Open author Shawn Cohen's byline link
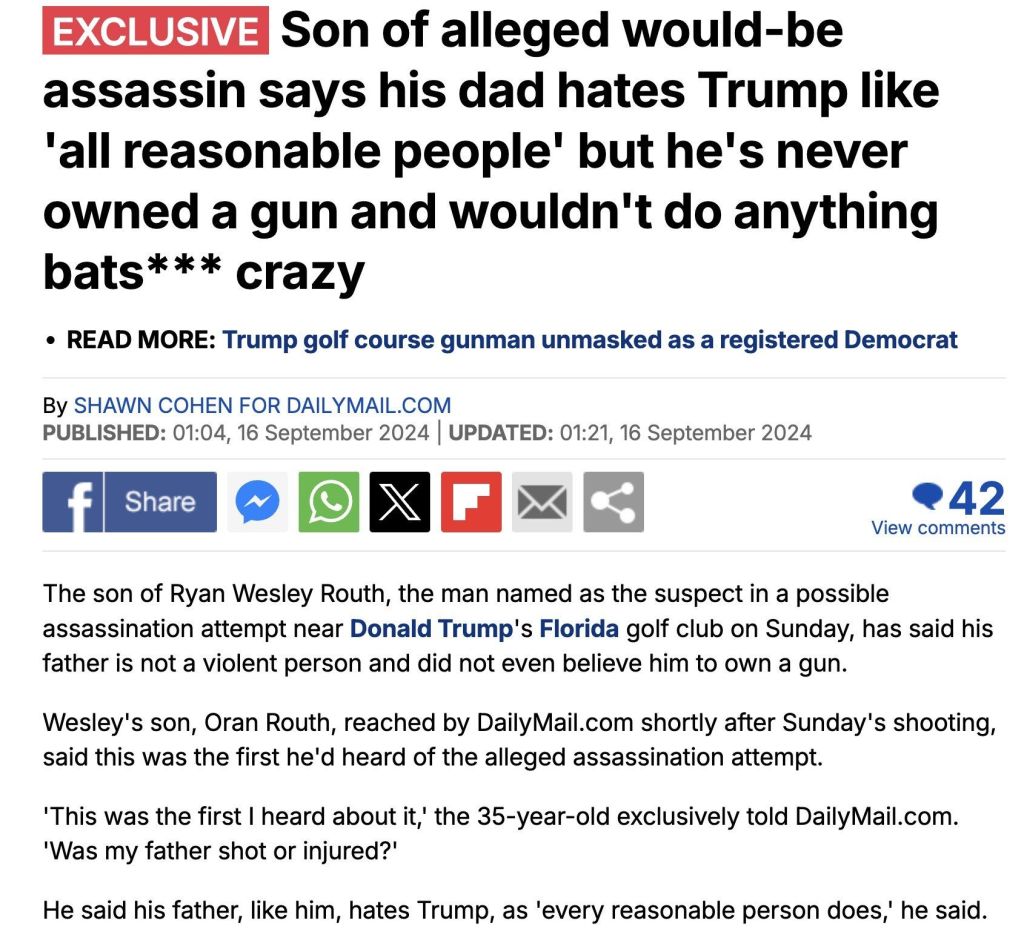 262,406
